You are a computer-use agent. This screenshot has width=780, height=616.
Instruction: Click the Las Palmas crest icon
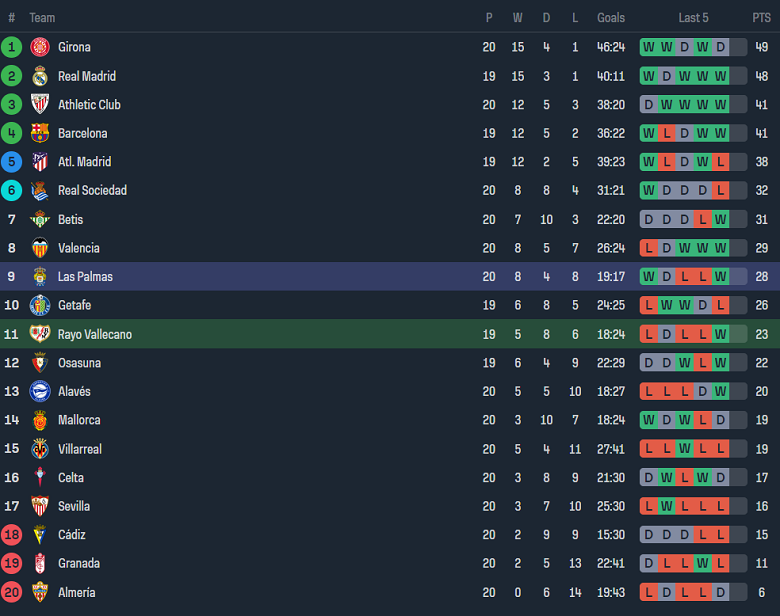pyautogui.click(x=40, y=277)
